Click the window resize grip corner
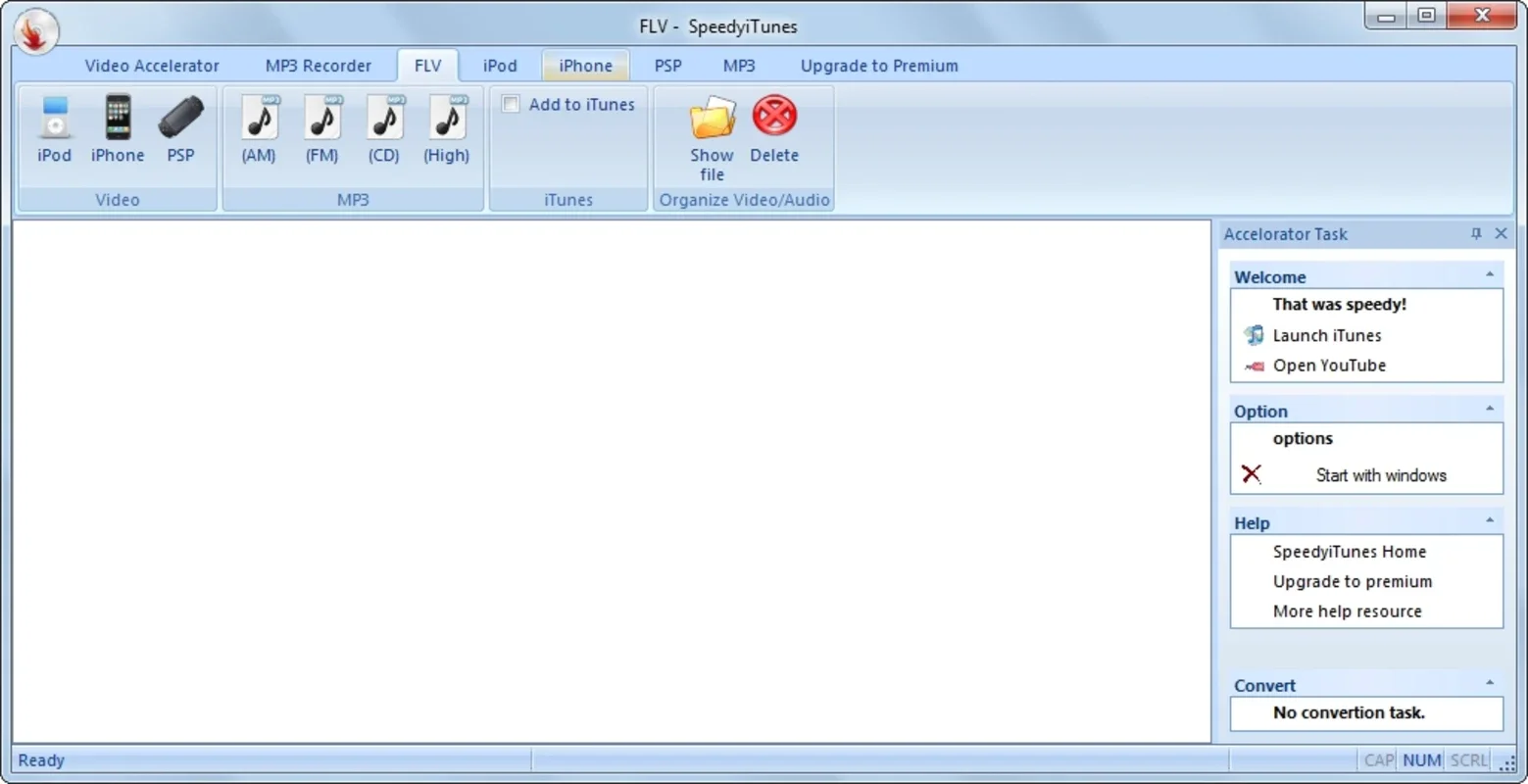 (1506, 762)
